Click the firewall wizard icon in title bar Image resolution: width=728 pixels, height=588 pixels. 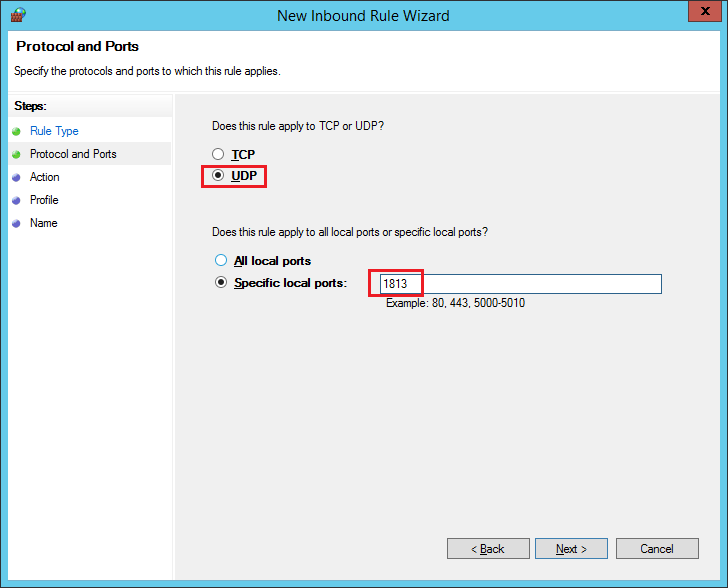pos(17,15)
